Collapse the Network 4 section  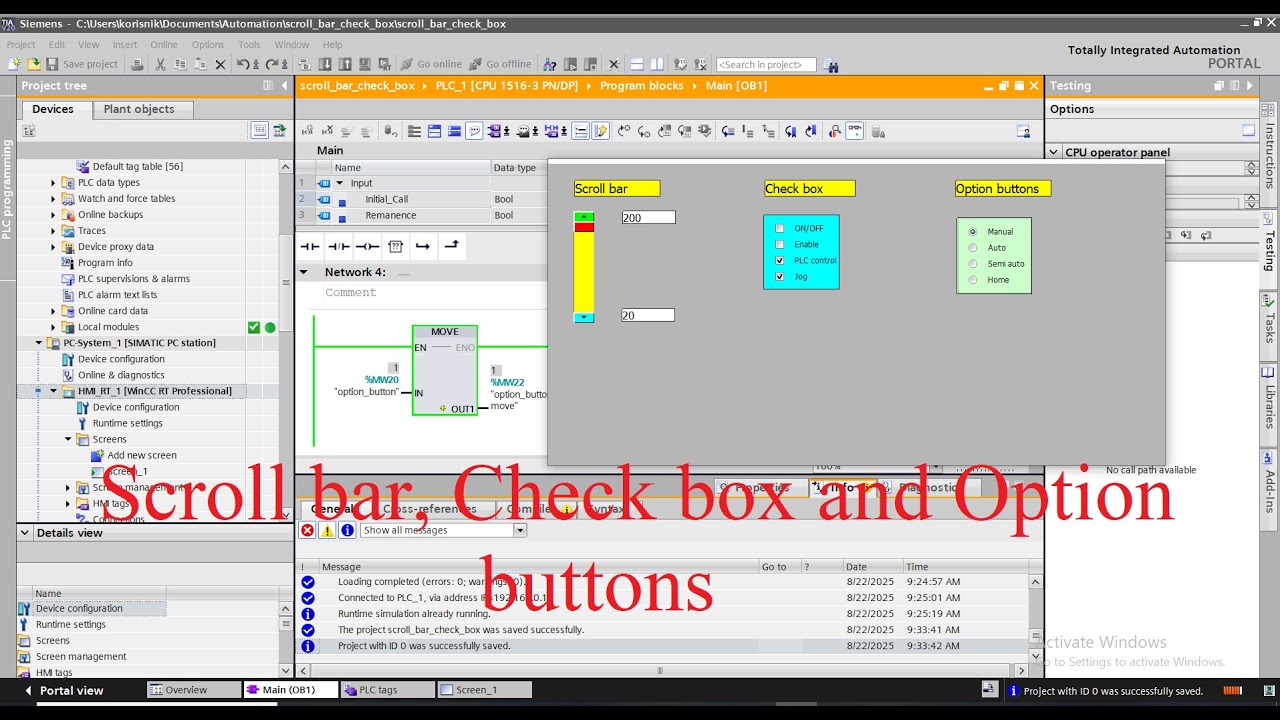(x=303, y=272)
